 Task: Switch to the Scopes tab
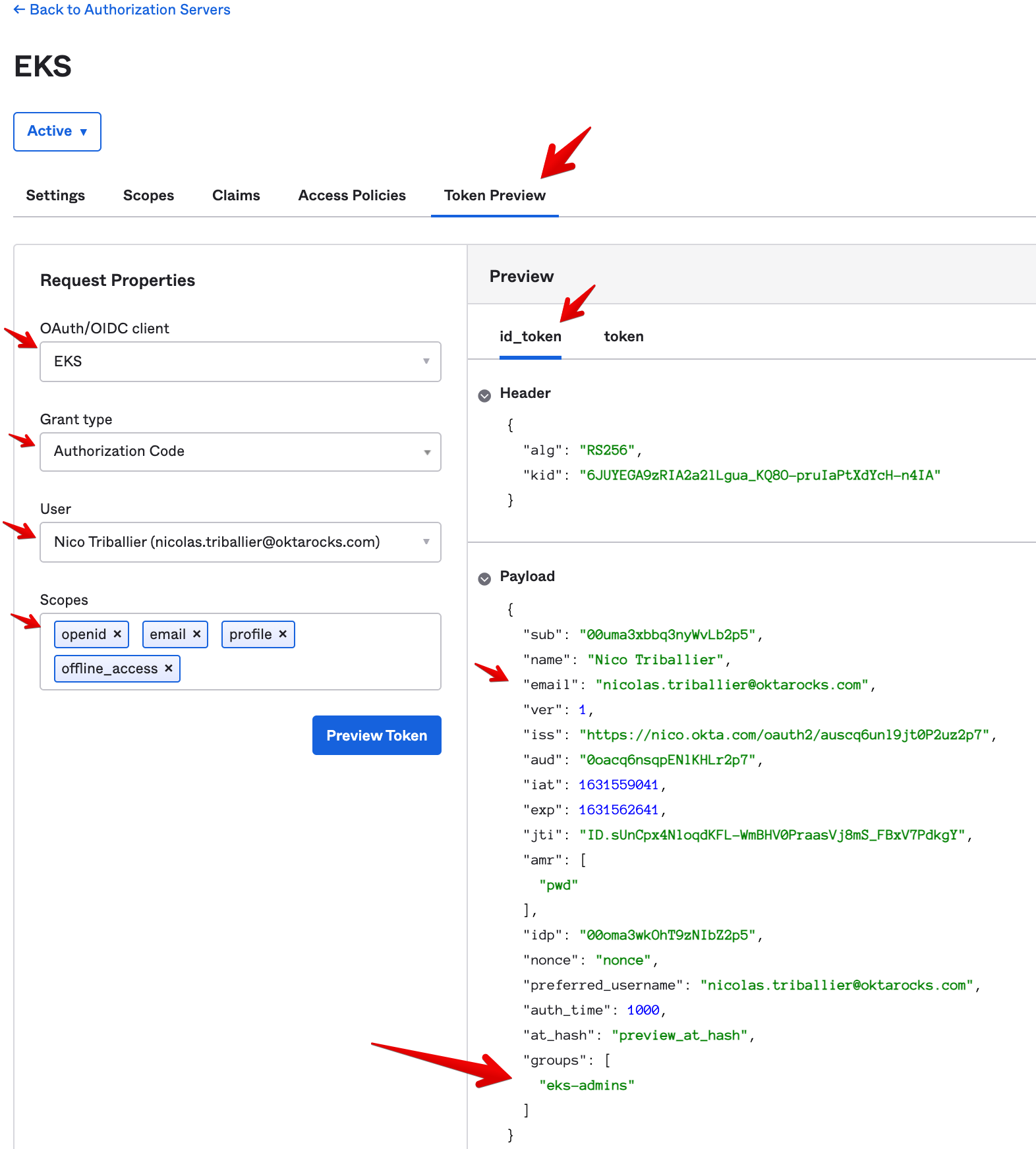pos(148,196)
